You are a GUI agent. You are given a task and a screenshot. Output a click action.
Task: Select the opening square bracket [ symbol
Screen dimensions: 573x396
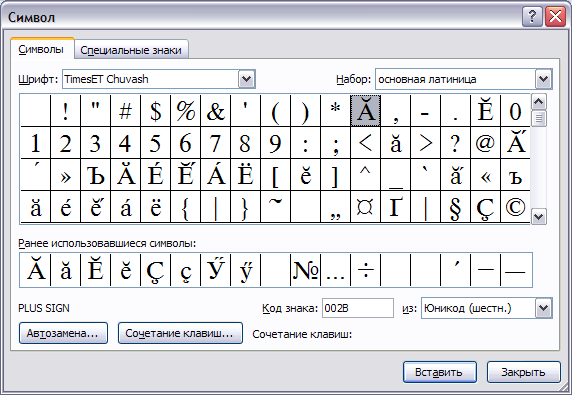pos(275,175)
